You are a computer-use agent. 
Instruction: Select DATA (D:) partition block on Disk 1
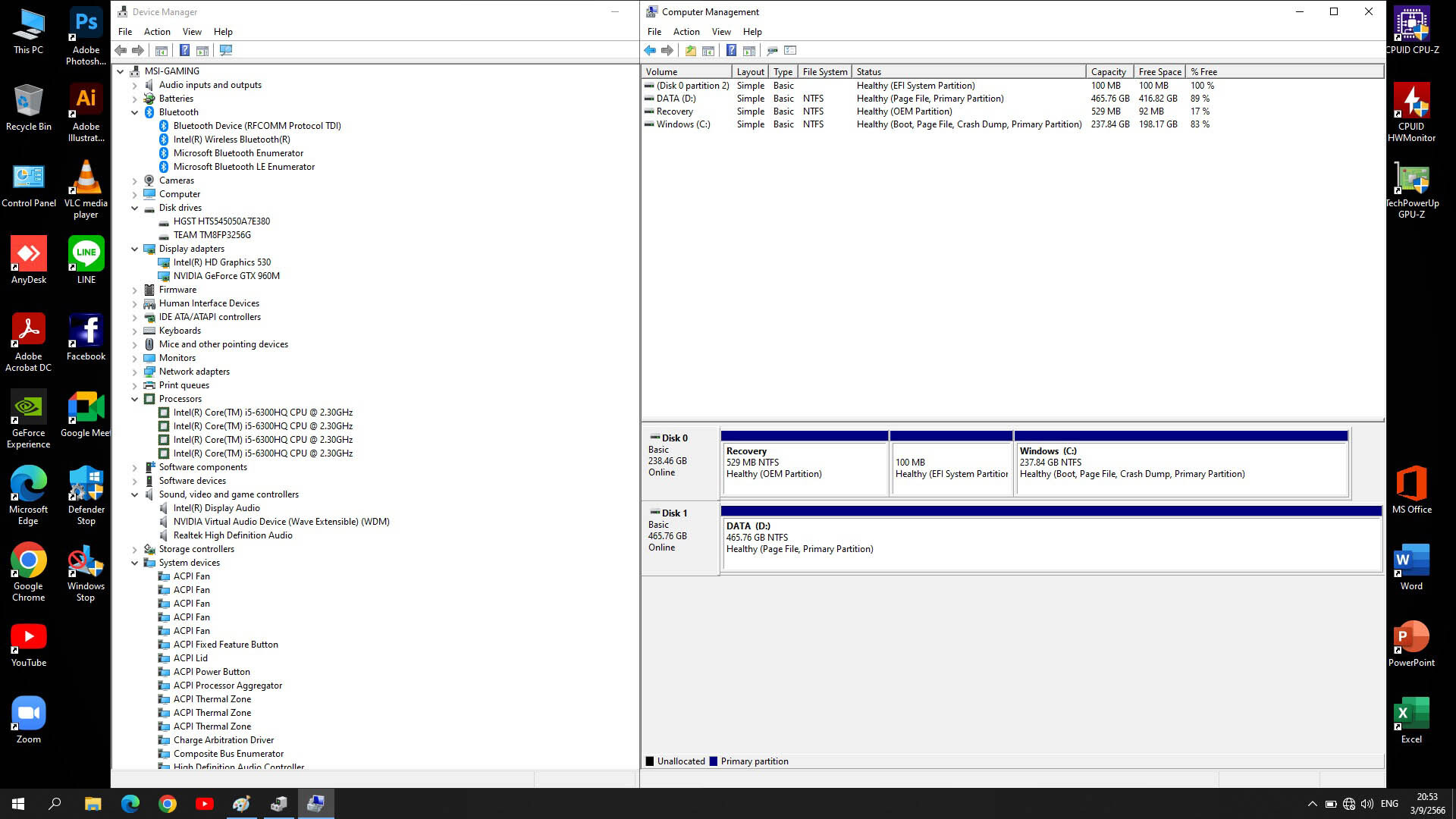1051,538
